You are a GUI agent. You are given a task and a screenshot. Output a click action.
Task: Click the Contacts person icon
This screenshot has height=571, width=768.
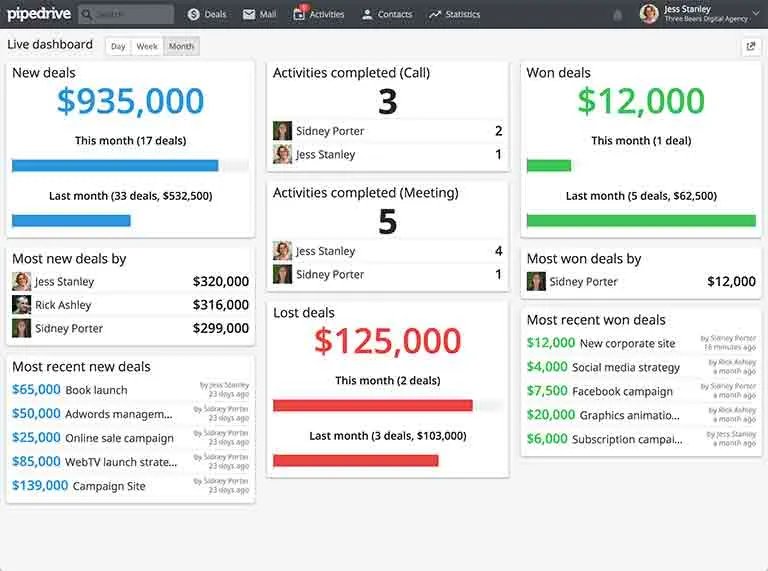click(367, 14)
